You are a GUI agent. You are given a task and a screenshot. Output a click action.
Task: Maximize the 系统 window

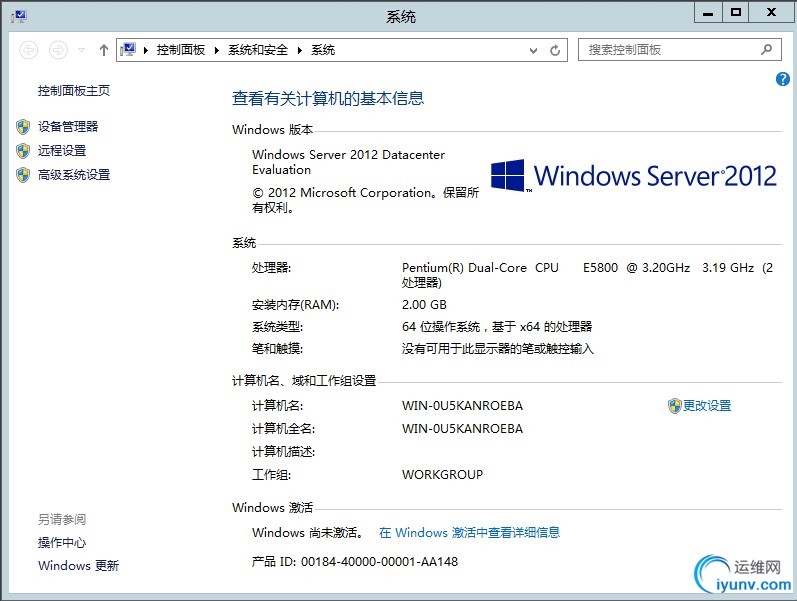(735, 13)
